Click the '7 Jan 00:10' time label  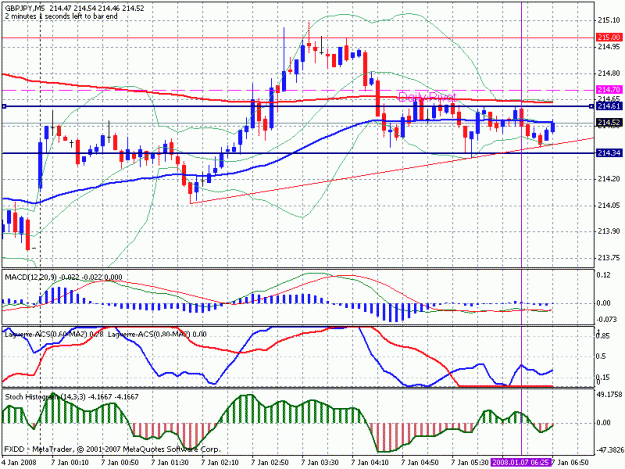point(72,463)
